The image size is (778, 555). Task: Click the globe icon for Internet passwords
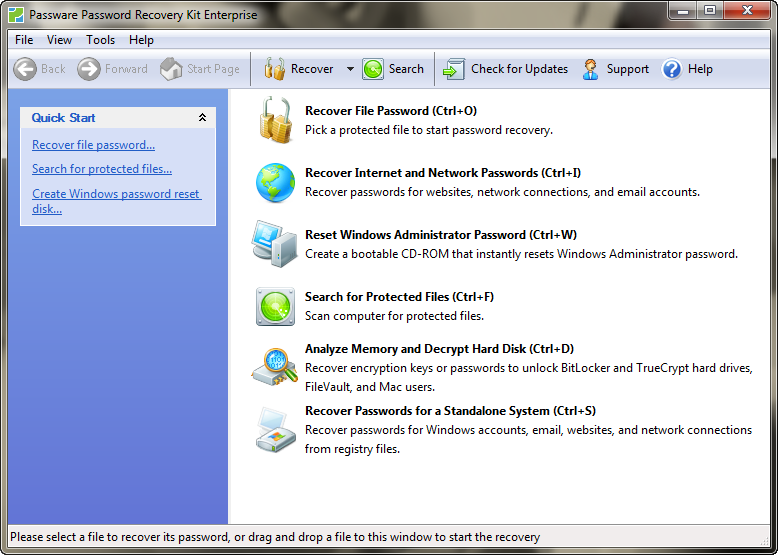[x=275, y=183]
